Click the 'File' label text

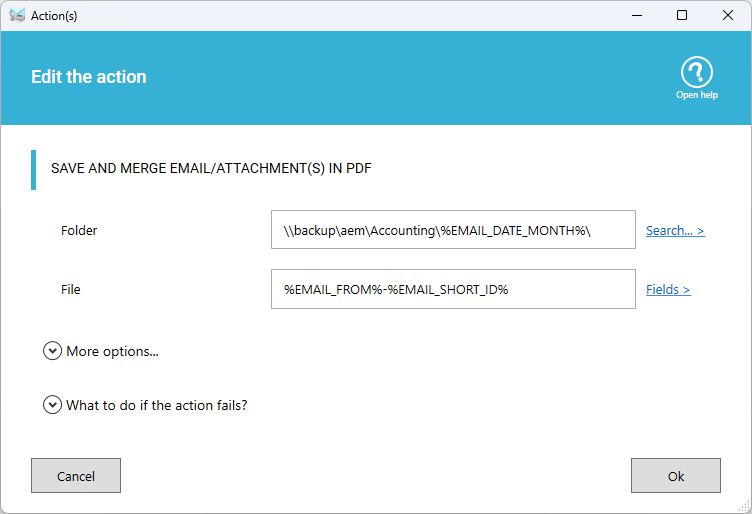pos(70,290)
